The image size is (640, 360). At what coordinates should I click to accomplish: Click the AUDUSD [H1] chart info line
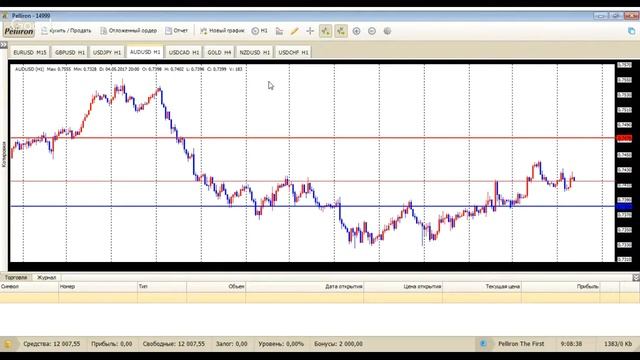(129, 69)
